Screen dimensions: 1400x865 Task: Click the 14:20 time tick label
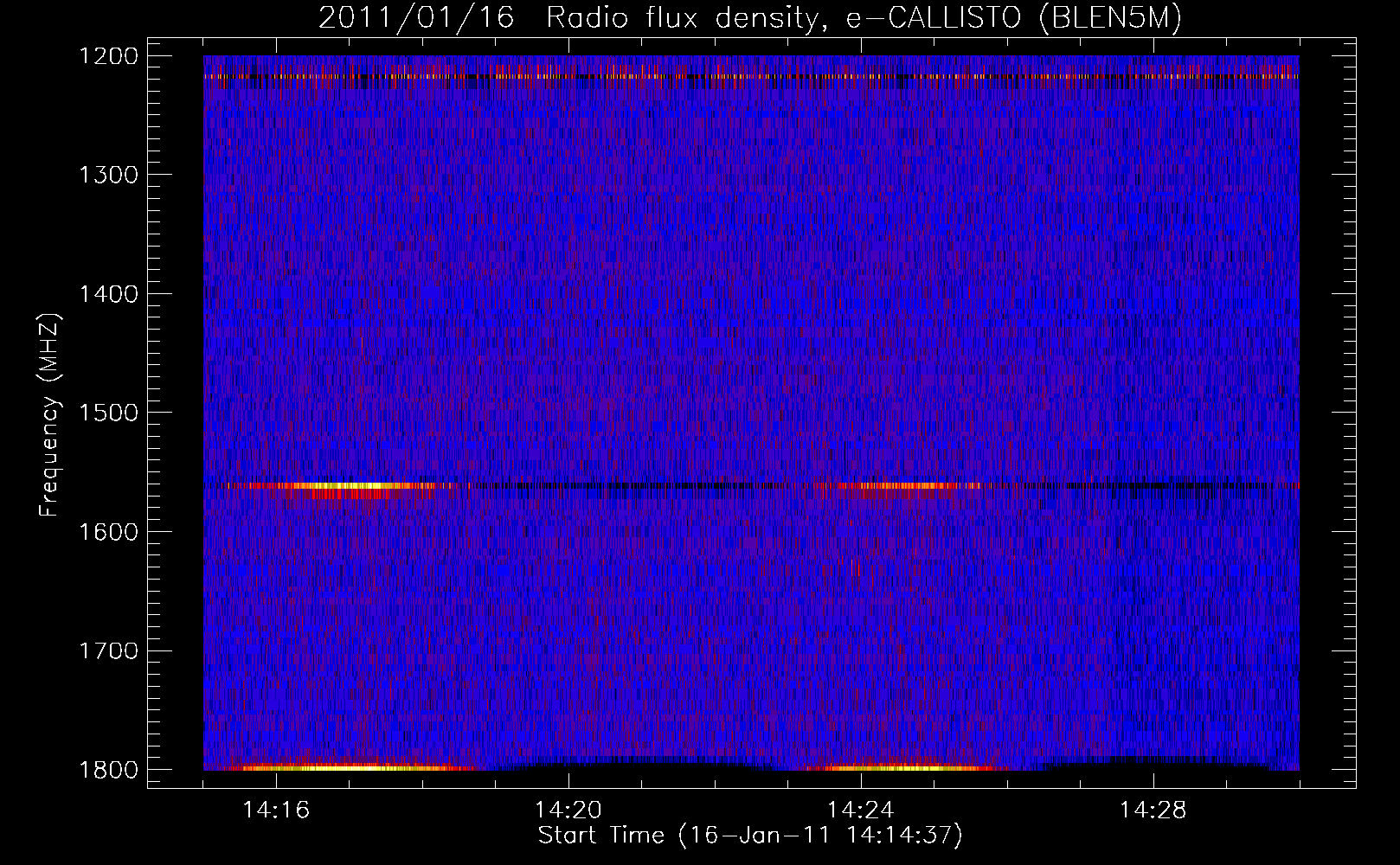[x=568, y=811]
